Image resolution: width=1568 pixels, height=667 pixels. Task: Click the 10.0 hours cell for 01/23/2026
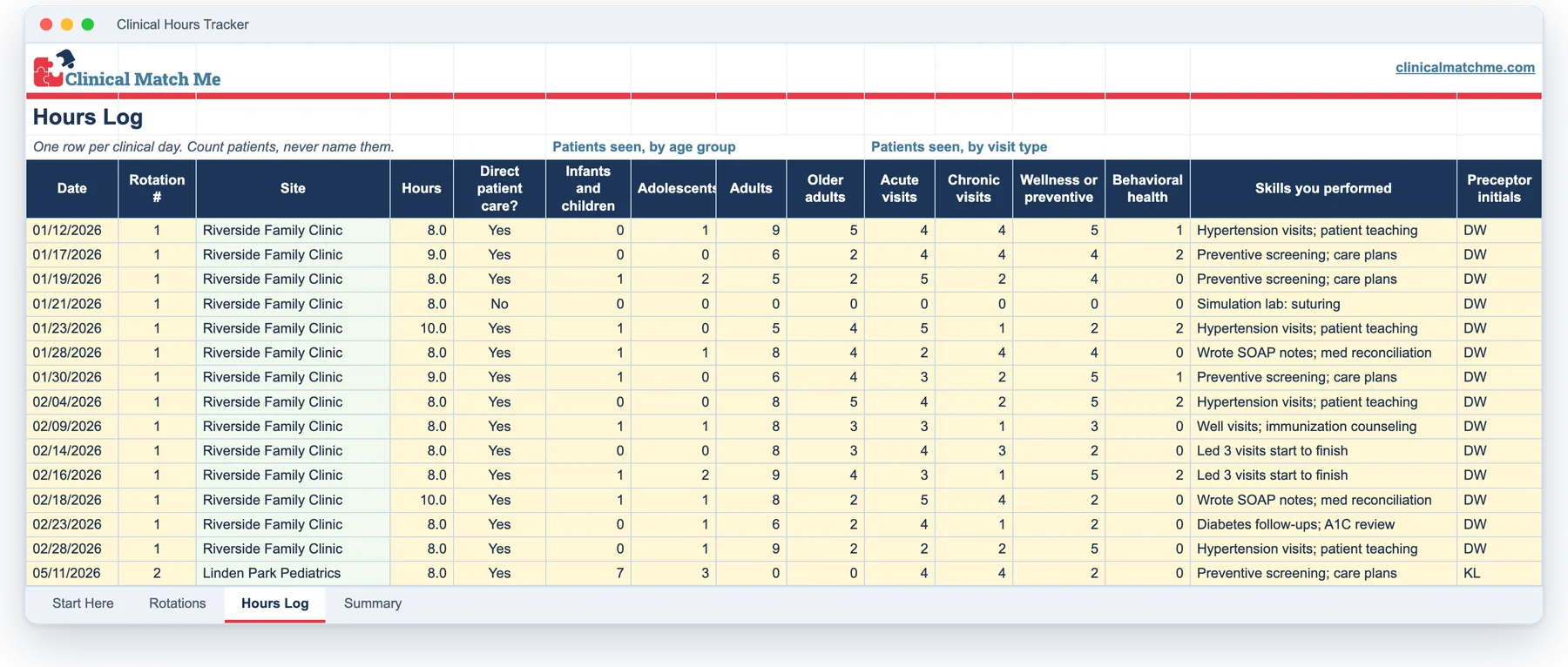pyautogui.click(x=422, y=328)
